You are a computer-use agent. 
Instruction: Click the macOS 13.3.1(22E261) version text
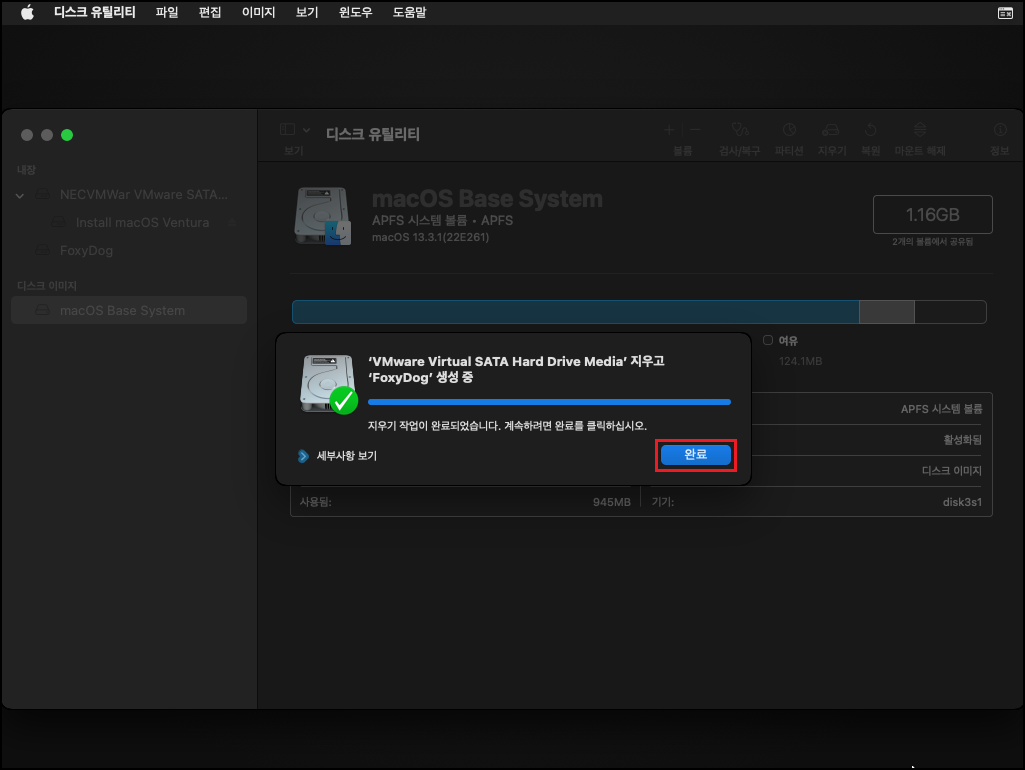(x=430, y=237)
